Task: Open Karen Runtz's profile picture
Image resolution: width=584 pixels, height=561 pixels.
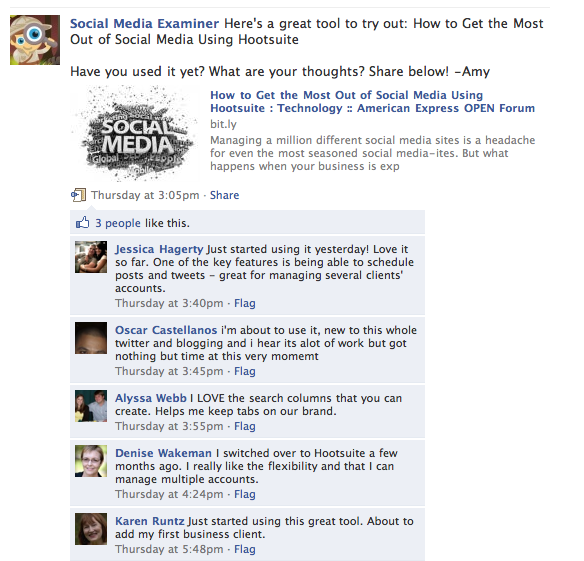Action: coord(91,529)
